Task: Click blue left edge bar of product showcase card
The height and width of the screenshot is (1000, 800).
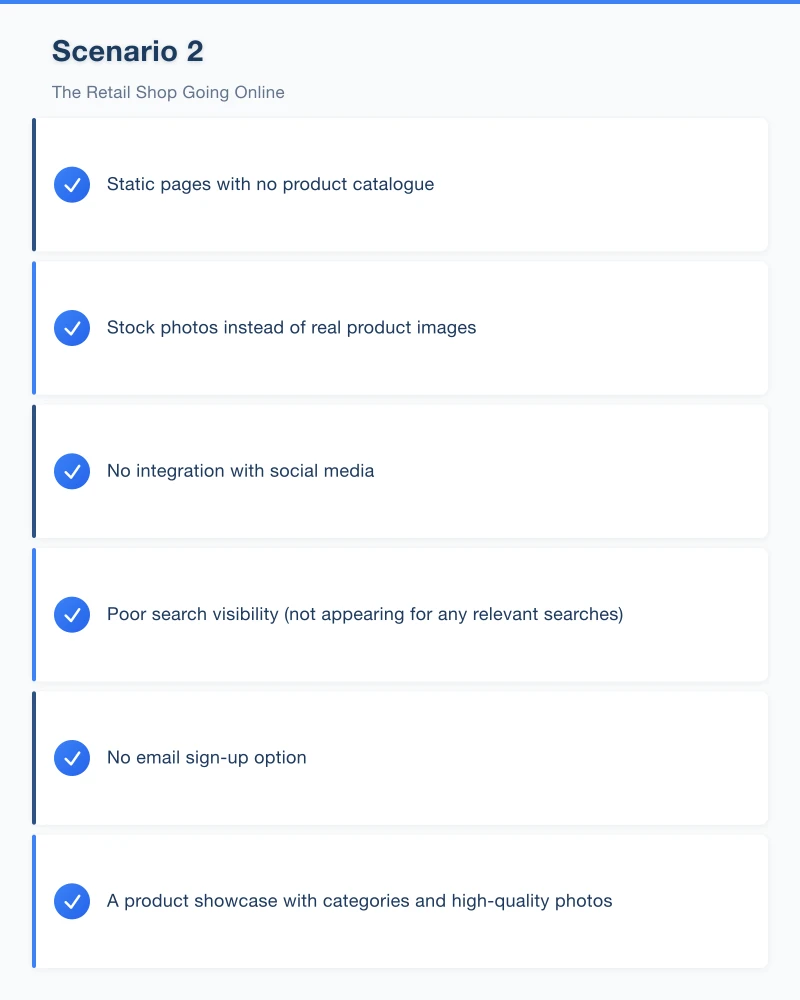Action: point(34,901)
